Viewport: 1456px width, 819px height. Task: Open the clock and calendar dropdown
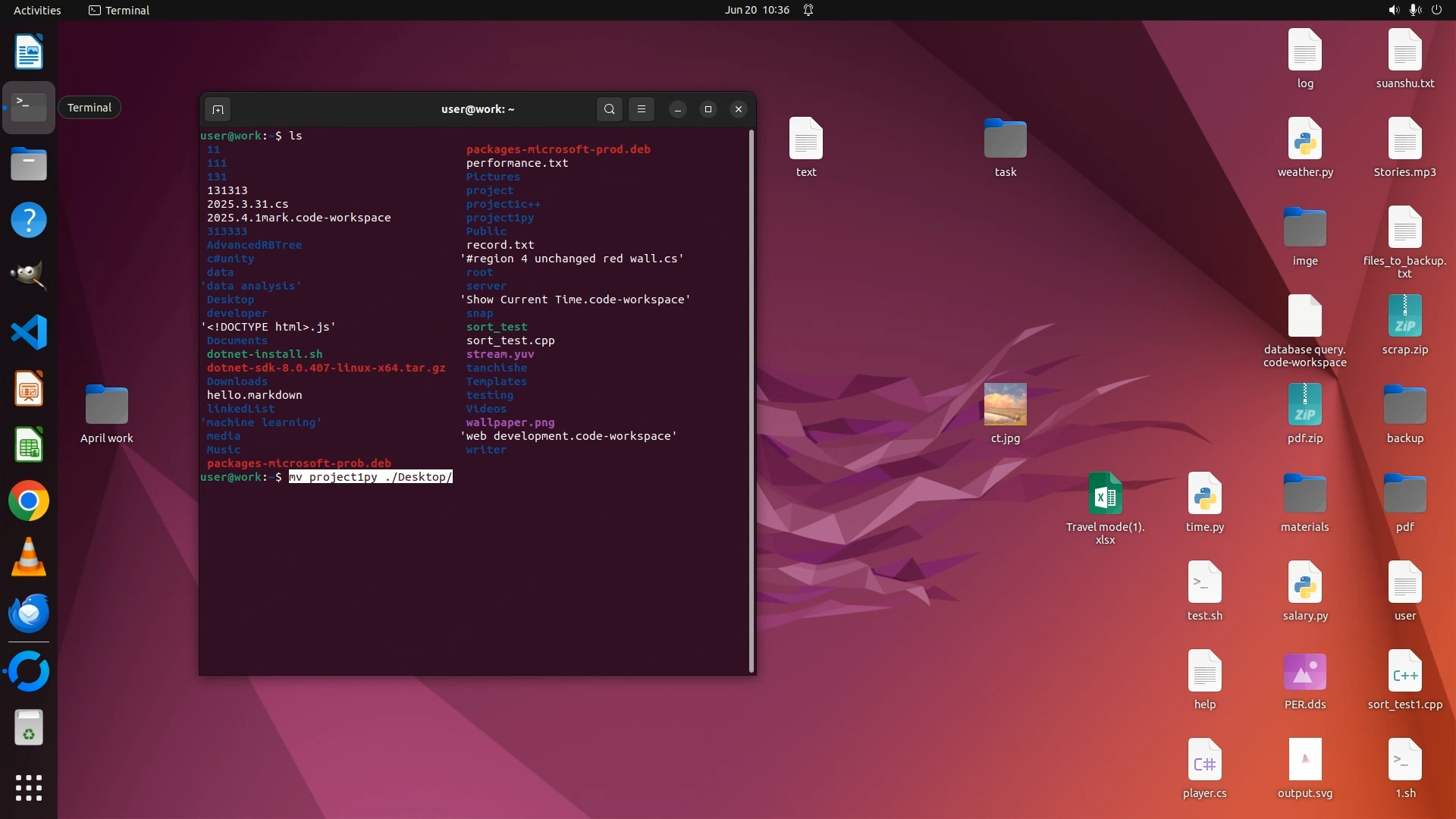coord(756,10)
